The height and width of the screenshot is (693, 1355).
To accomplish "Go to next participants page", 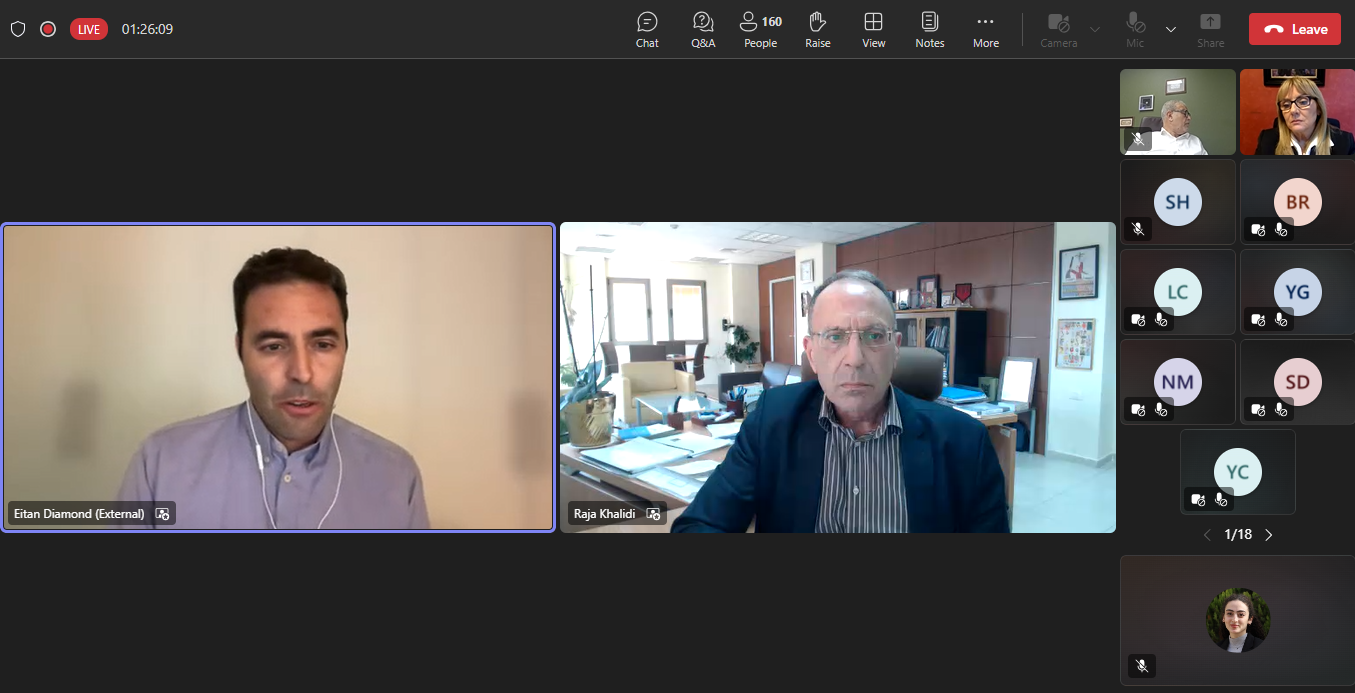I will click(1269, 535).
